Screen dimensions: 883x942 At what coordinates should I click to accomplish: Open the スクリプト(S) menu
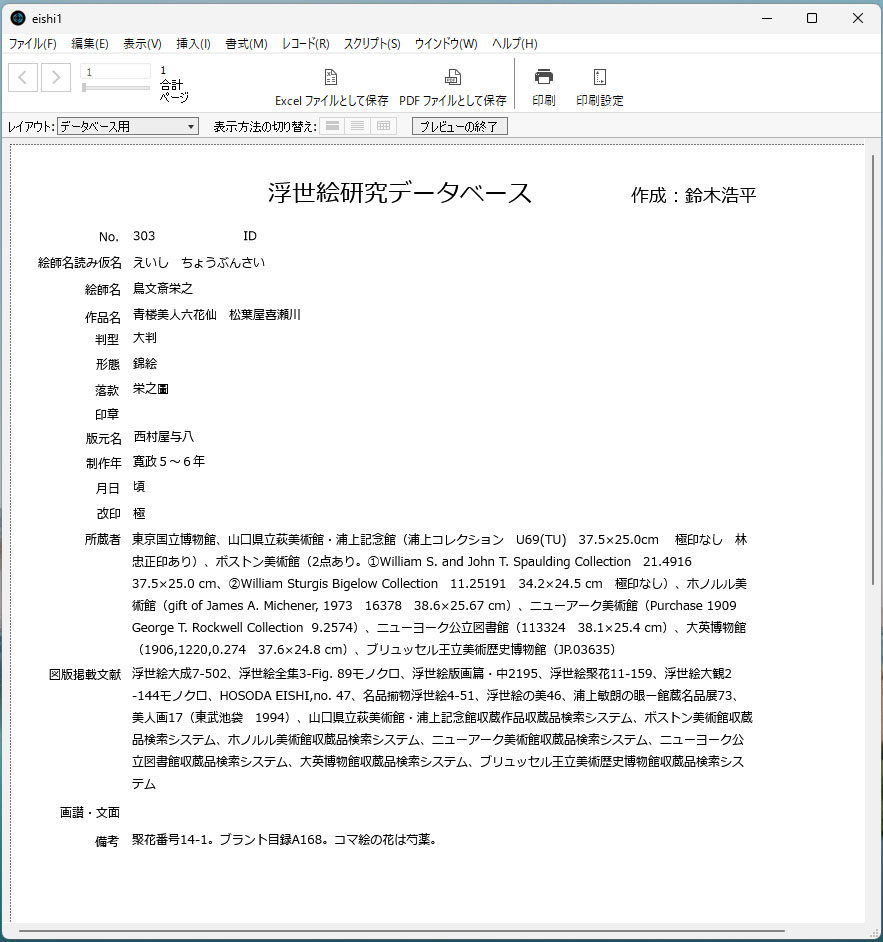coord(372,44)
